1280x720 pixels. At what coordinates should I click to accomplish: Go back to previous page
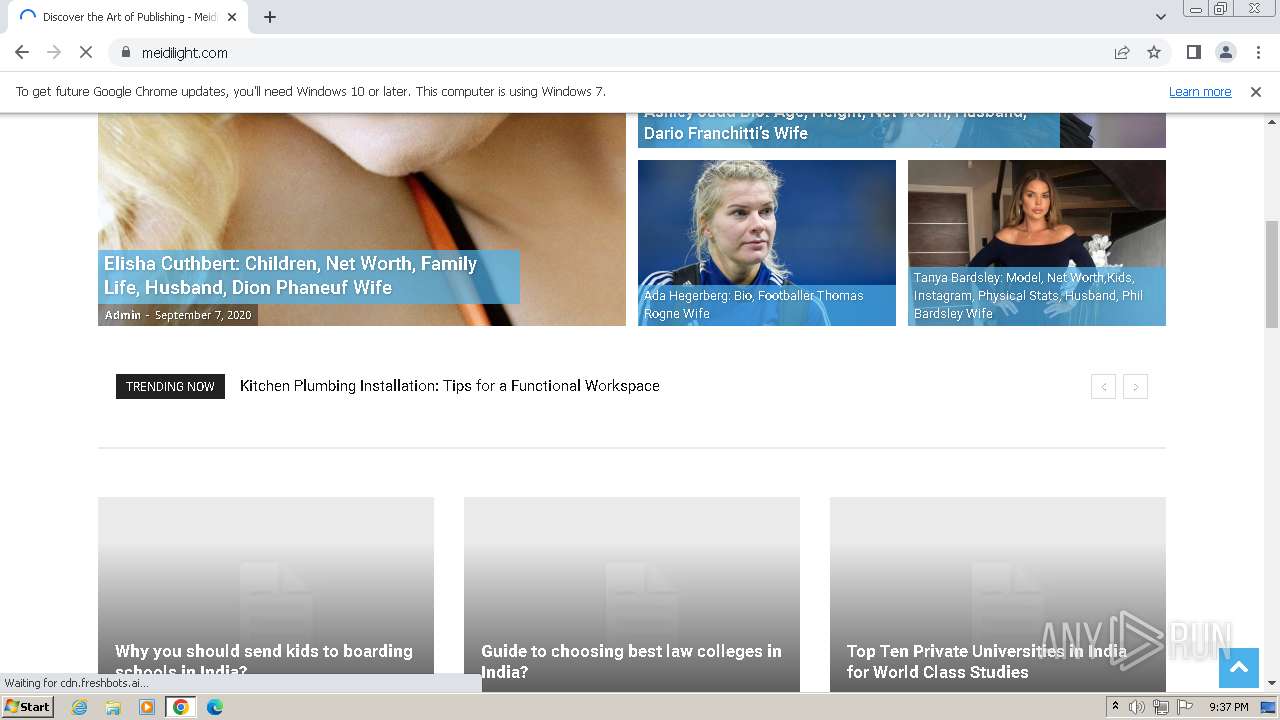[x=22, y=52]
